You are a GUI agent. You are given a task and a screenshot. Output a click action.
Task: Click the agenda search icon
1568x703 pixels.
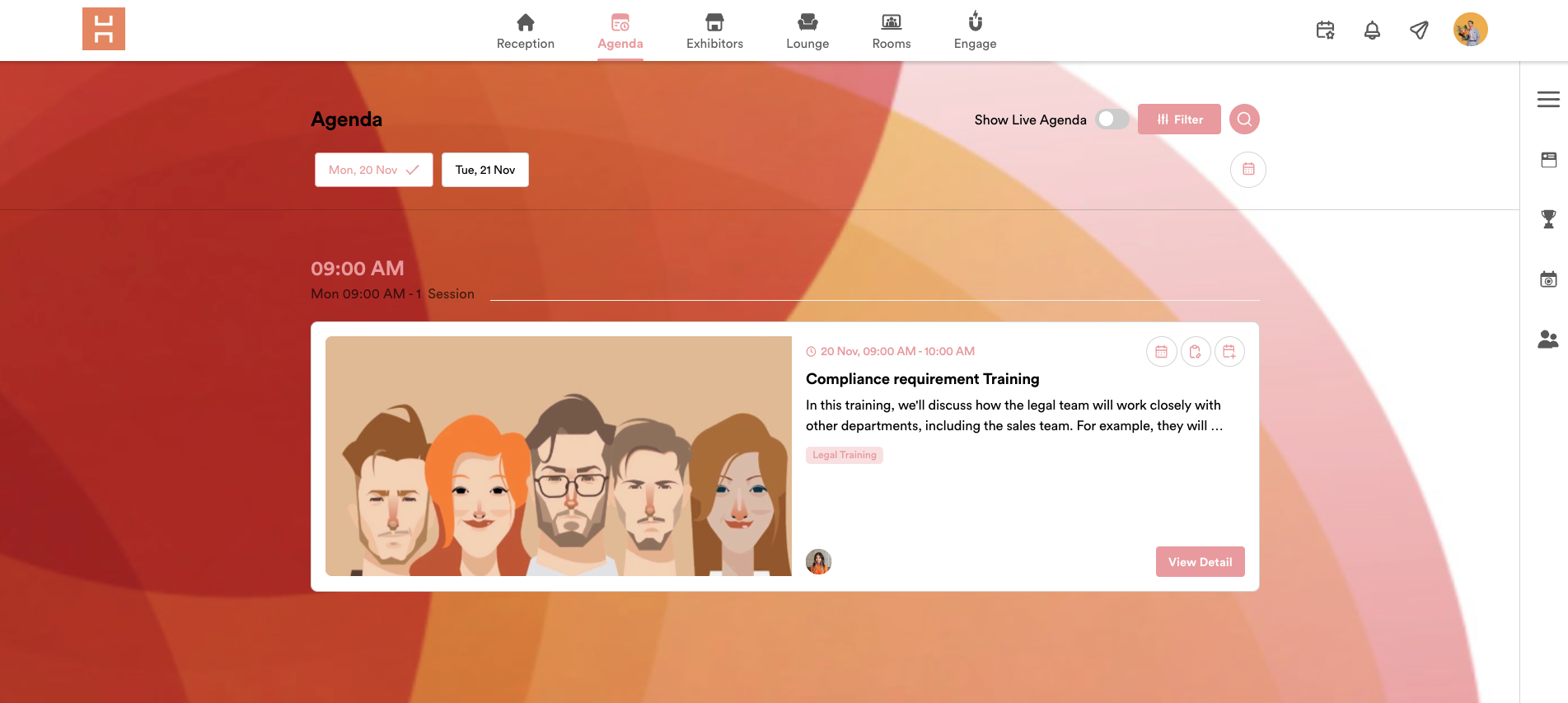click(x=1244, y=120)
